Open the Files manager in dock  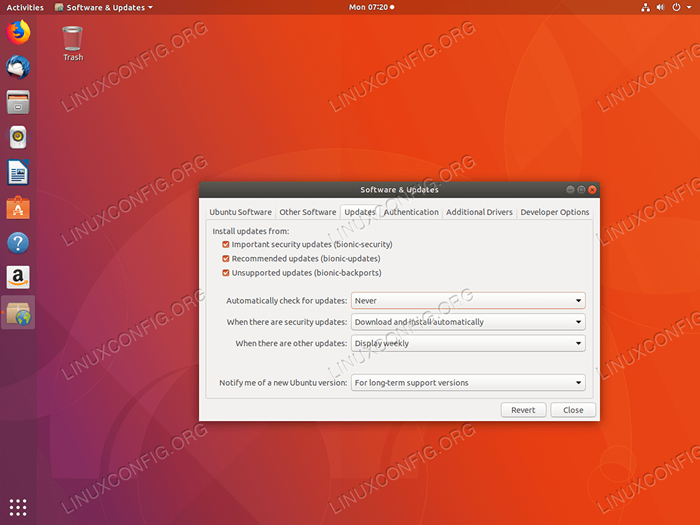(x=18, y=102)
